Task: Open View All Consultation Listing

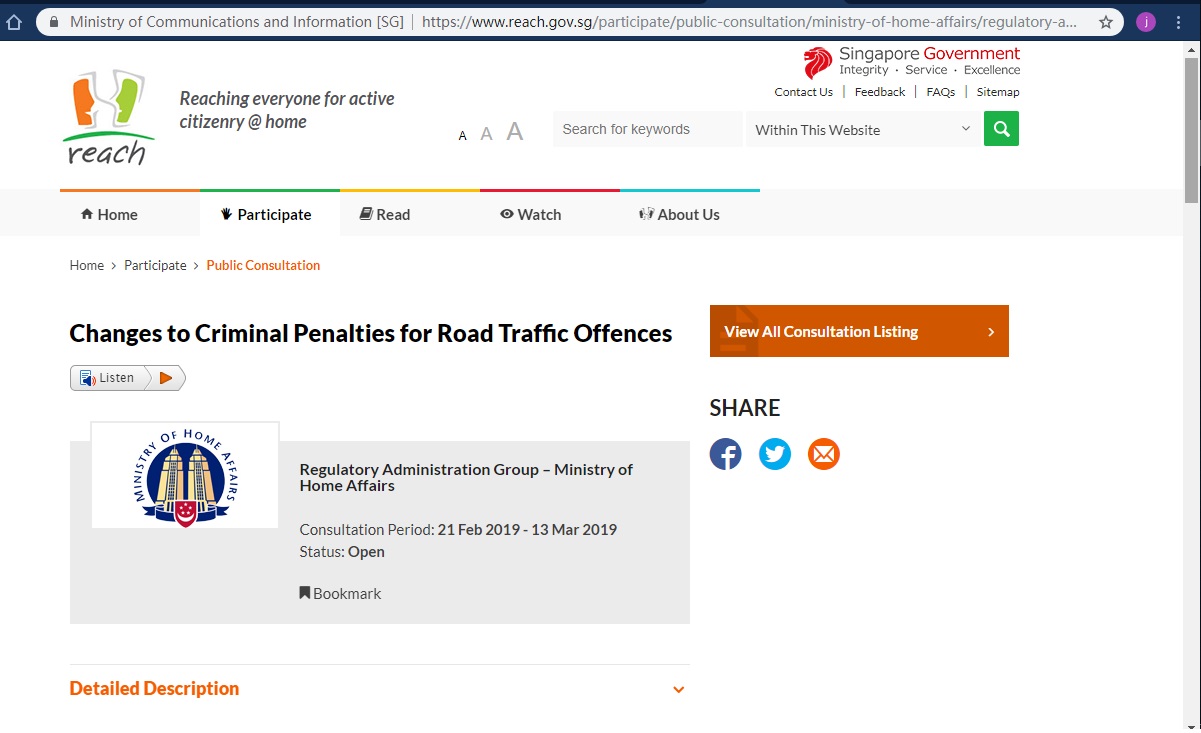Action: coord(859,331)
